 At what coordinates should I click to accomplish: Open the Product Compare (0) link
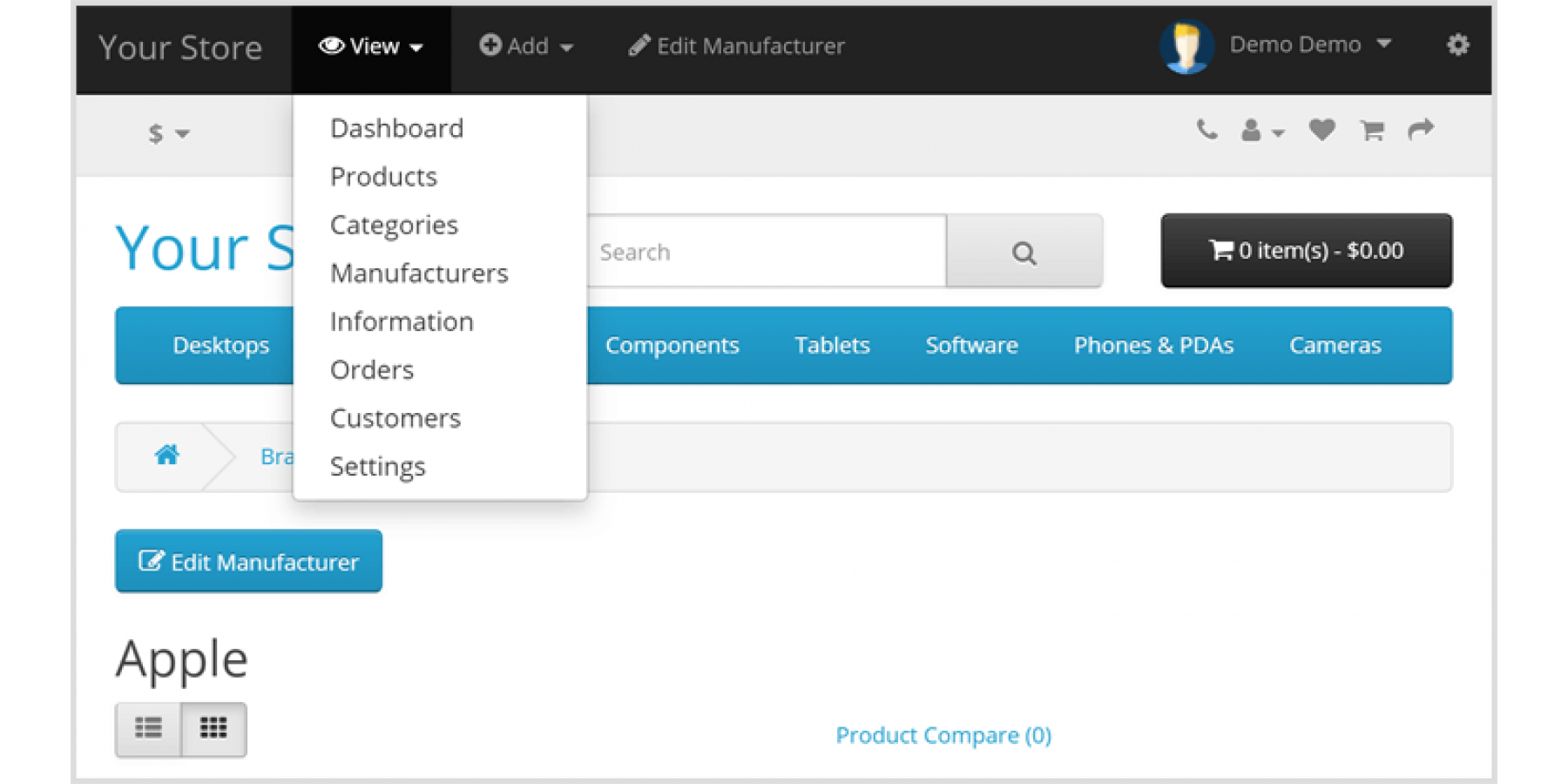[x=943, y=736]
